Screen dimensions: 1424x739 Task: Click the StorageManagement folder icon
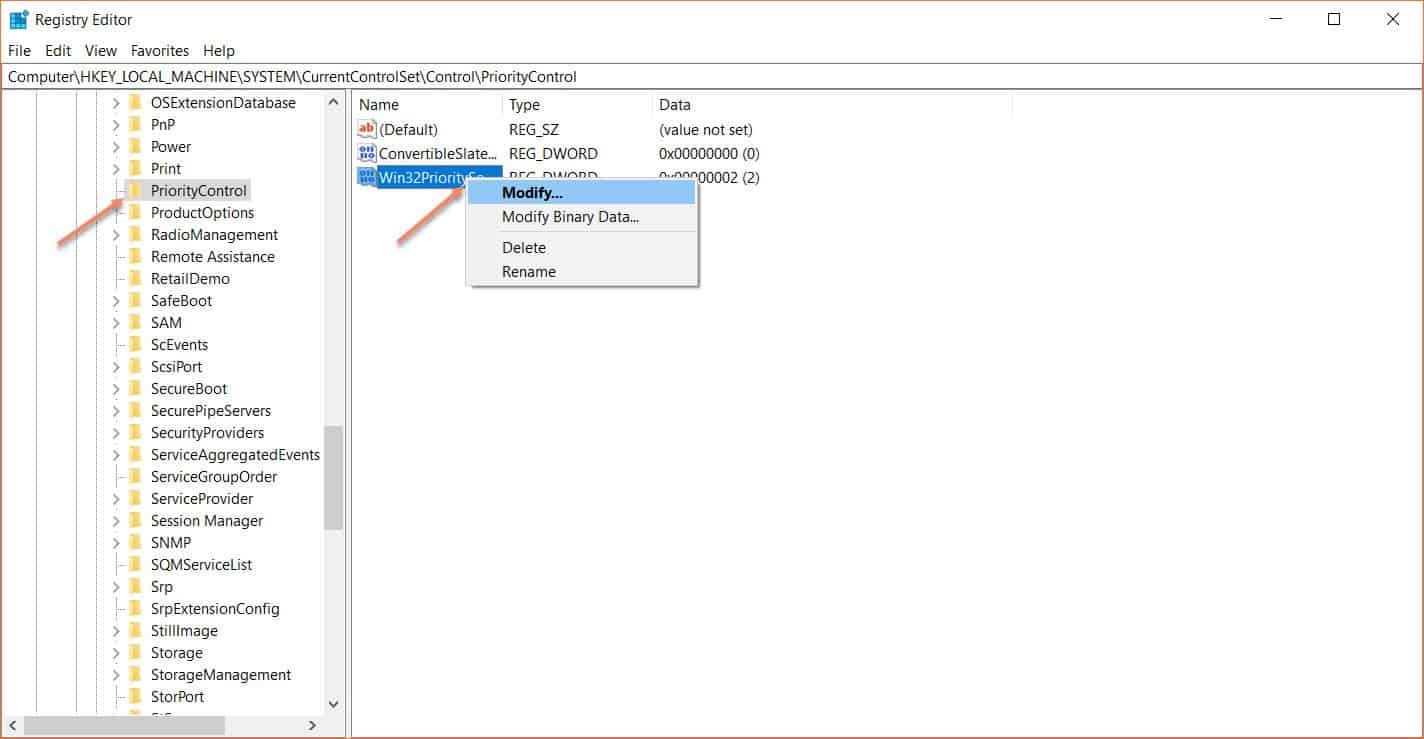135,674
